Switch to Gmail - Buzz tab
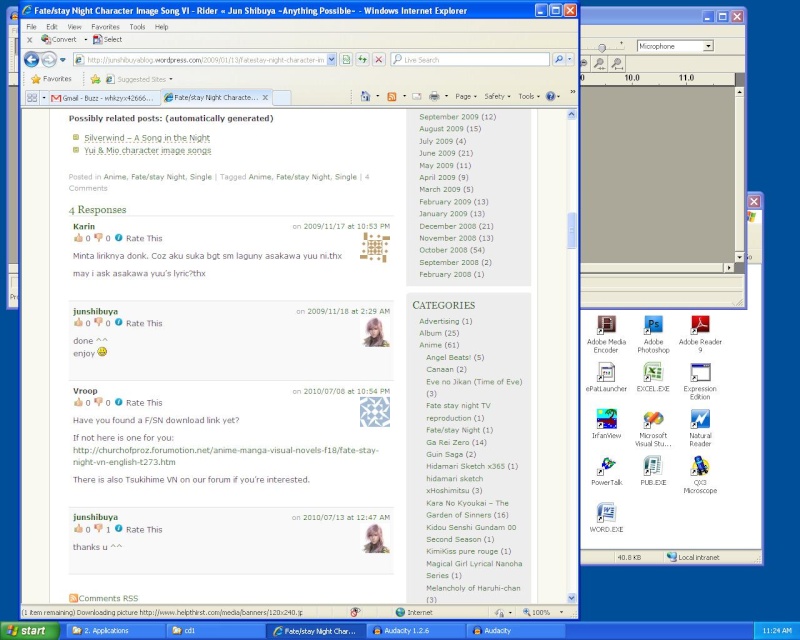 point(104,97)
